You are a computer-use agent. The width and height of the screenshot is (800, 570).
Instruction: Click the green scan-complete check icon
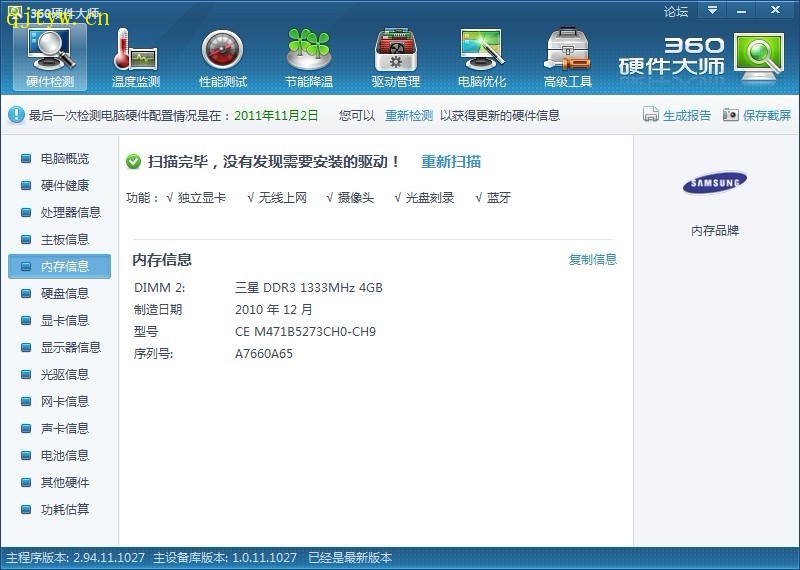(x=133, y=162)
